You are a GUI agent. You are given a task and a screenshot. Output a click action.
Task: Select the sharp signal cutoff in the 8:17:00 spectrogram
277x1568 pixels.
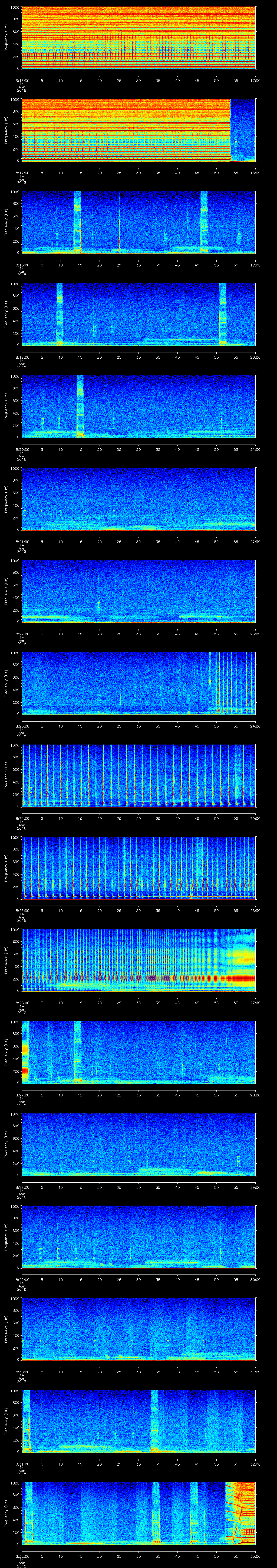point(231,130)
